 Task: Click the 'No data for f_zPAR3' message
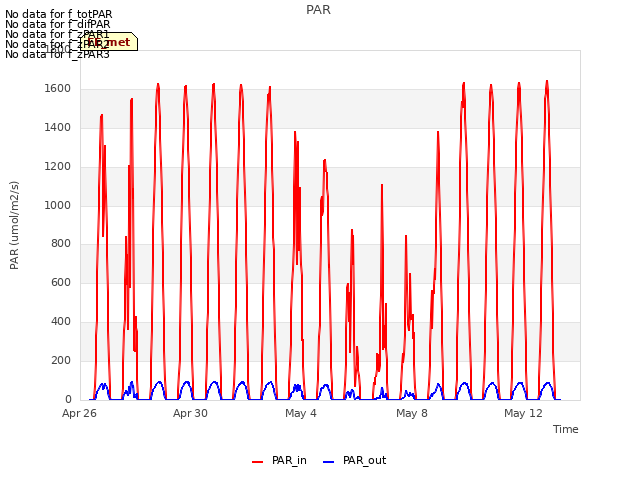57,54
